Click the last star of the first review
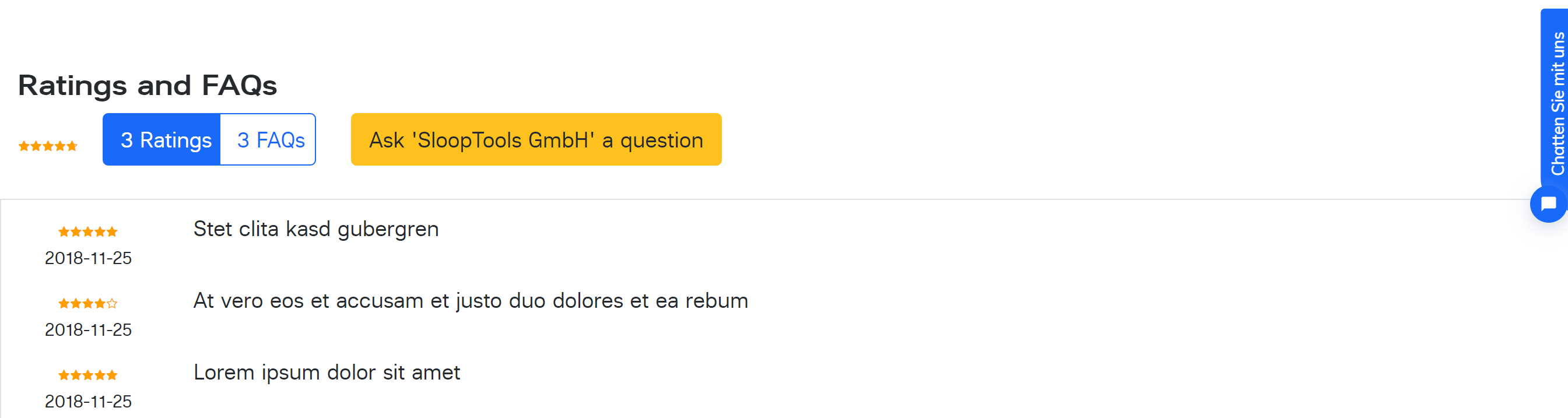Screen dimensions: 1568x418 (112, 232)
